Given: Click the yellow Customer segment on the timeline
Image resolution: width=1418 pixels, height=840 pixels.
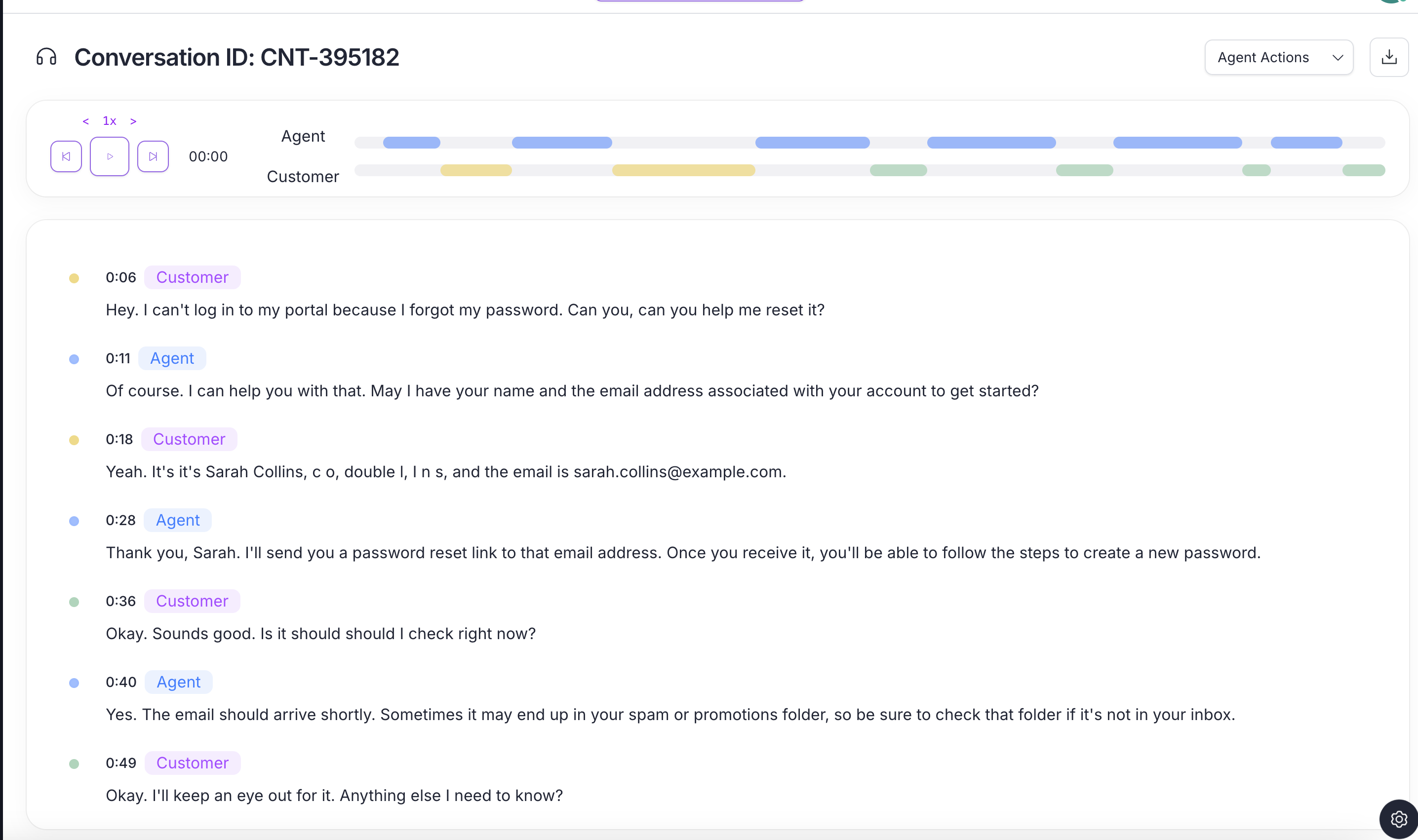Looking at the screenshot, I should [x=476, y=170].
